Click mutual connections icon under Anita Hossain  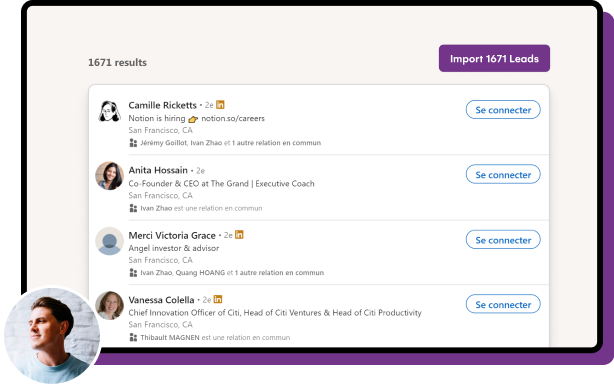(133, 208)
